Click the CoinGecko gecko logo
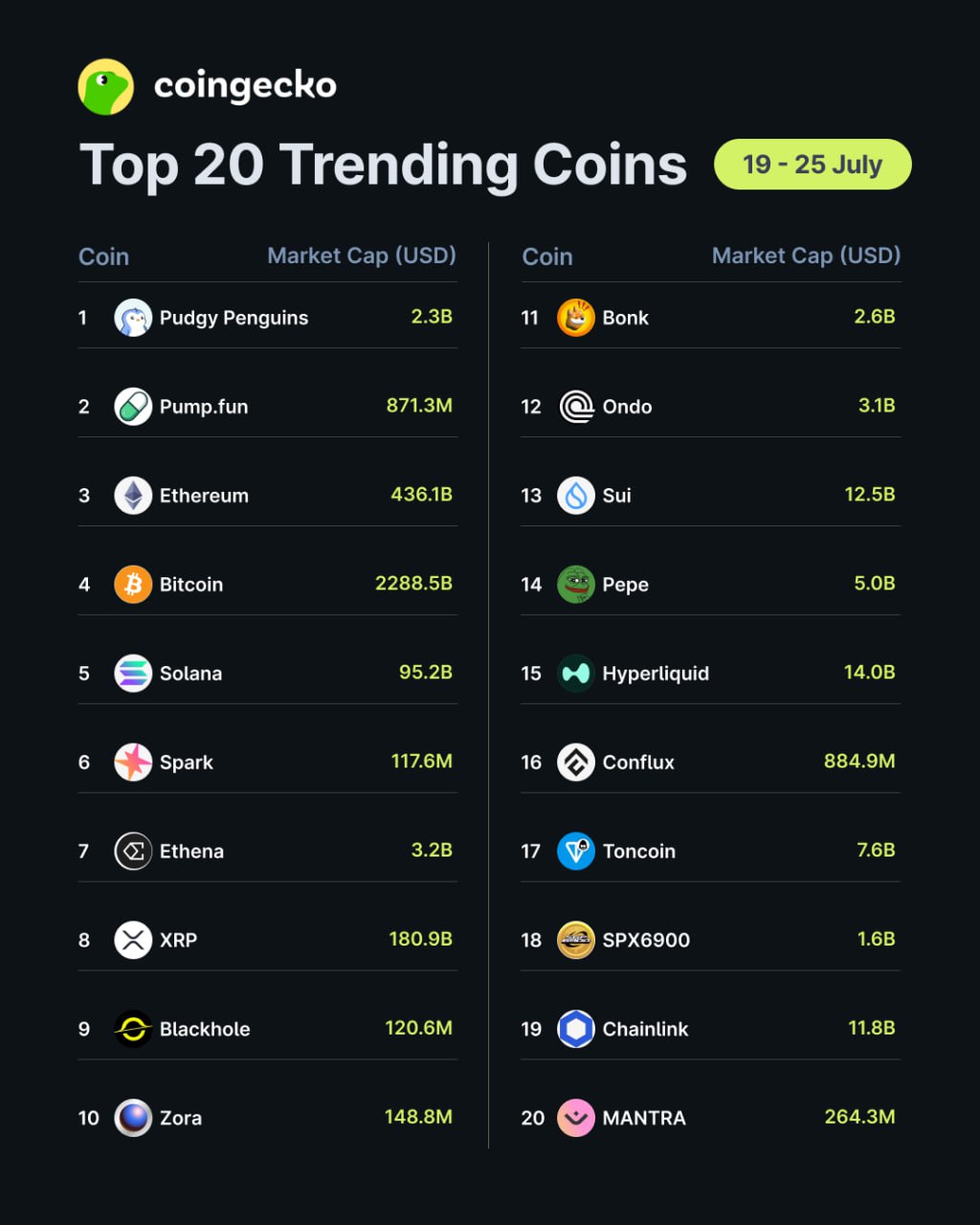Viewport: 980px width, 1225px height. click(105, 87)
